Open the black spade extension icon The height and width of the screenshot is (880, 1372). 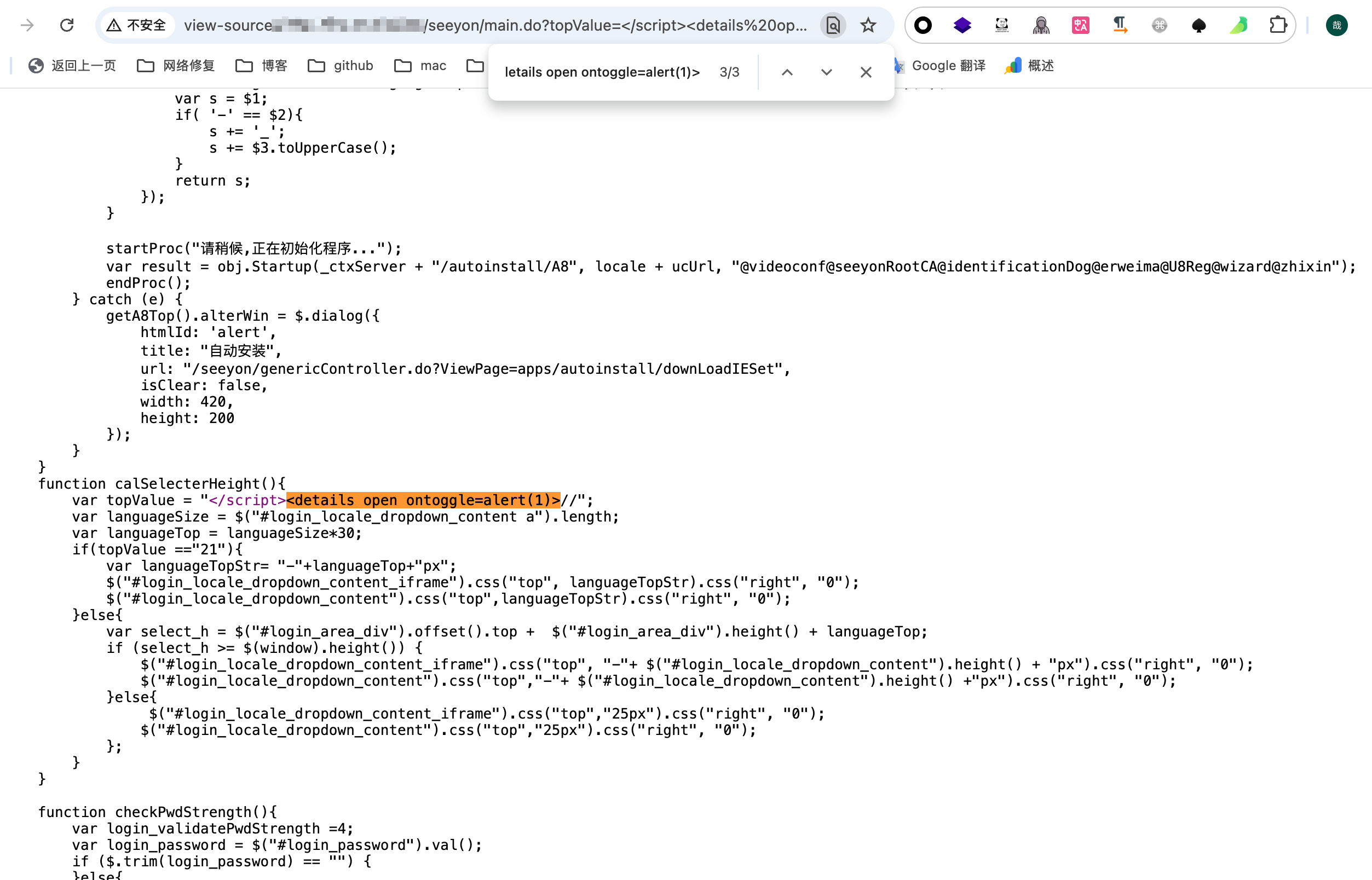tap(1199, 25)
